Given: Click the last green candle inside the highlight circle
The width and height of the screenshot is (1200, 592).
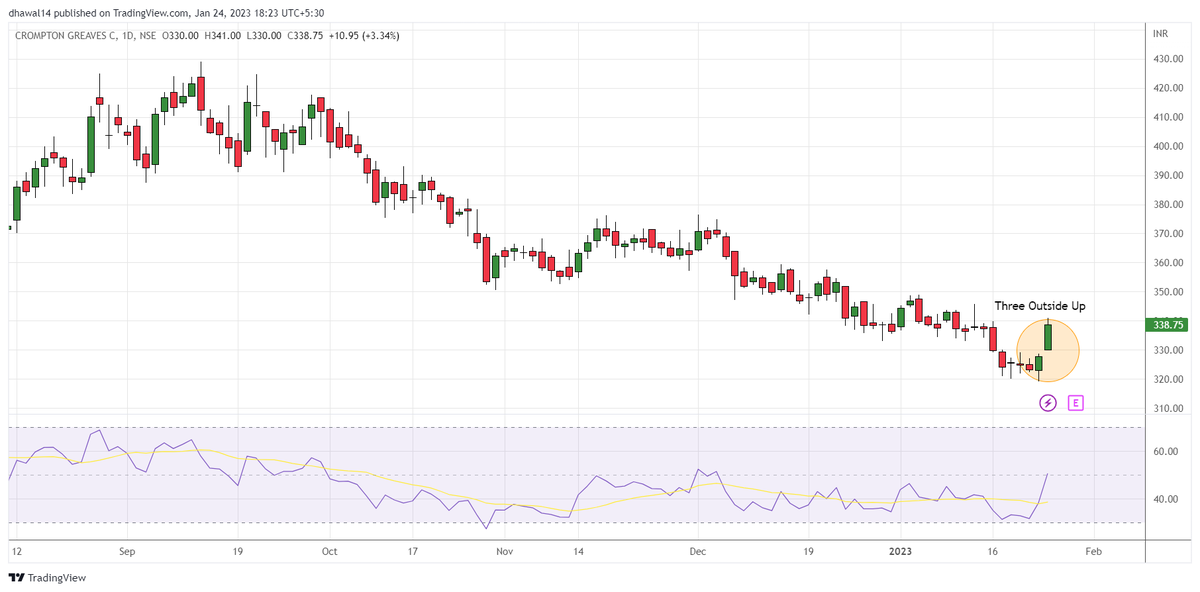Looking at the screenshot, I should pyautogui.click(x=1048, y=336).
